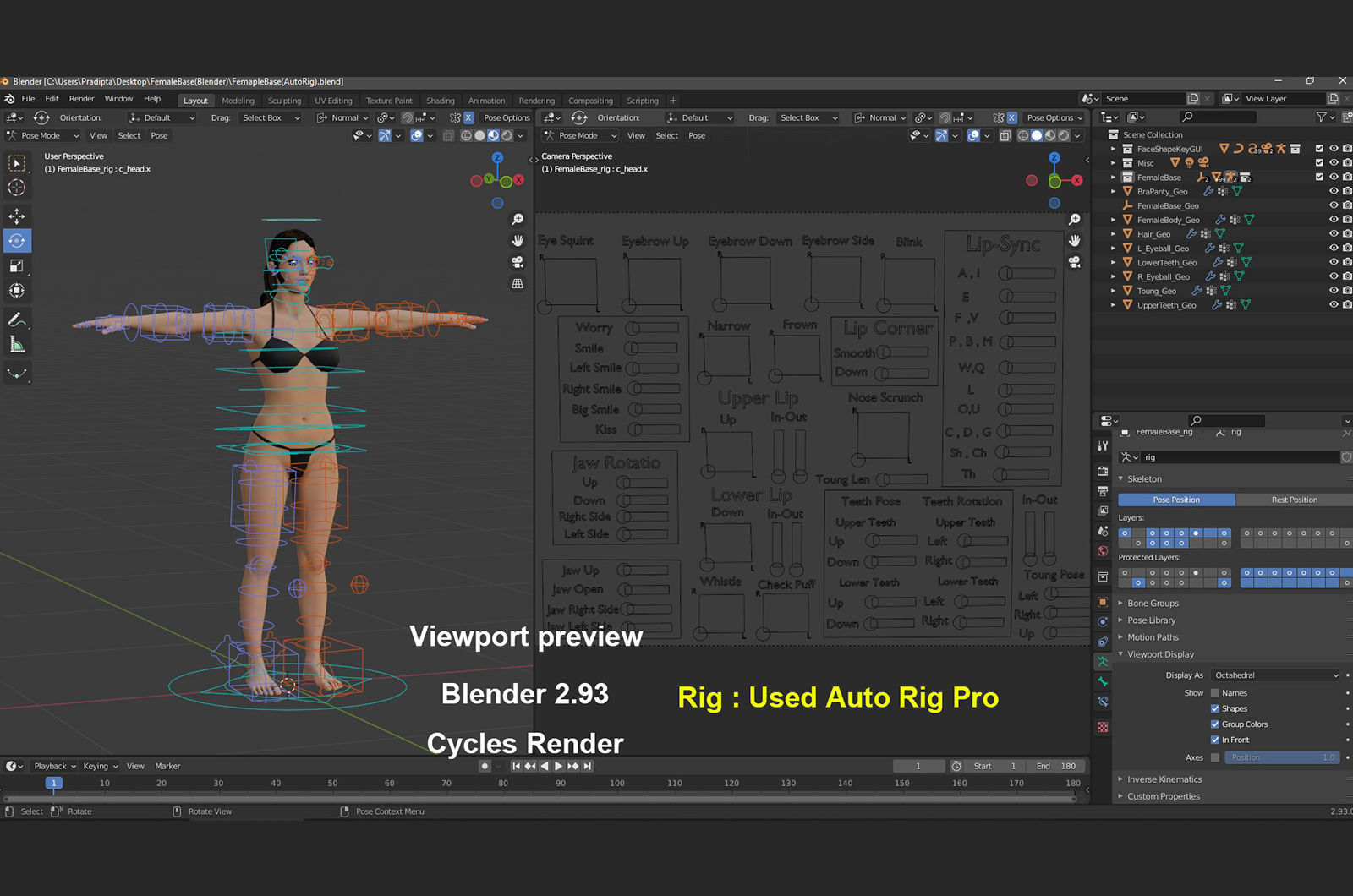Toggle camera view in left viewport
The image size is (1353, 896).
518,262
